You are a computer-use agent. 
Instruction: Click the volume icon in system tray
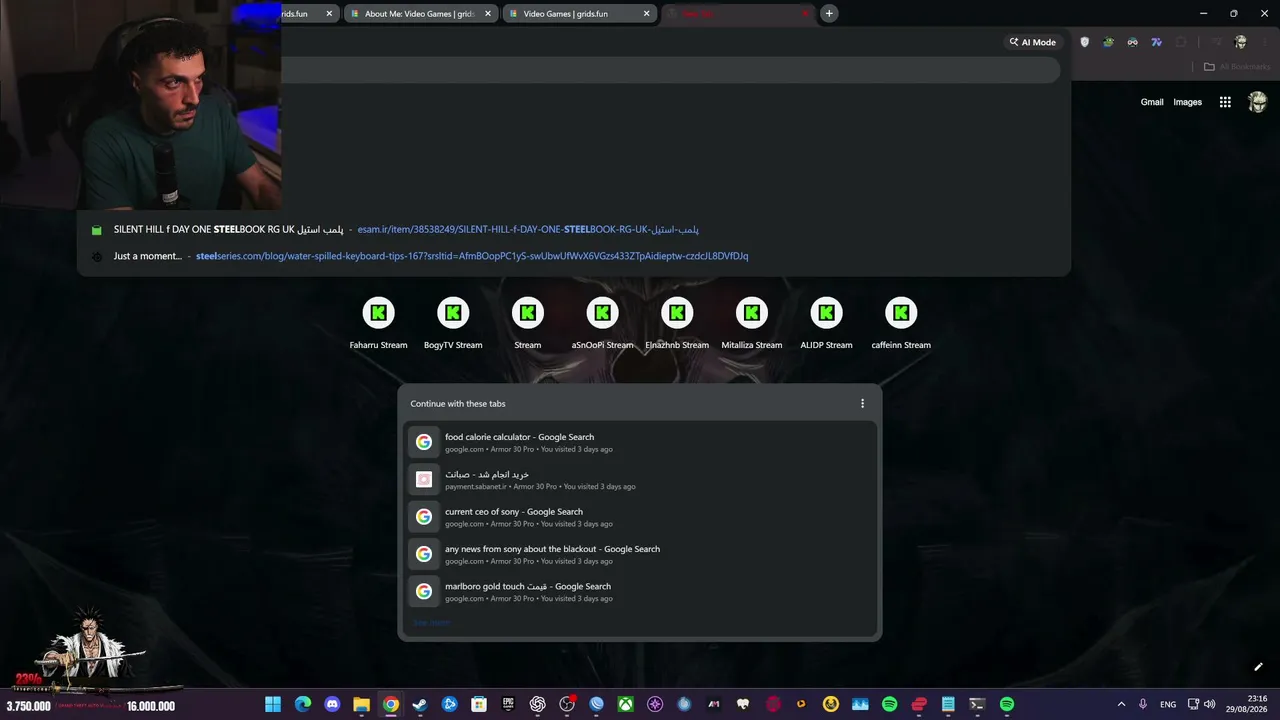pos(1210,704)
